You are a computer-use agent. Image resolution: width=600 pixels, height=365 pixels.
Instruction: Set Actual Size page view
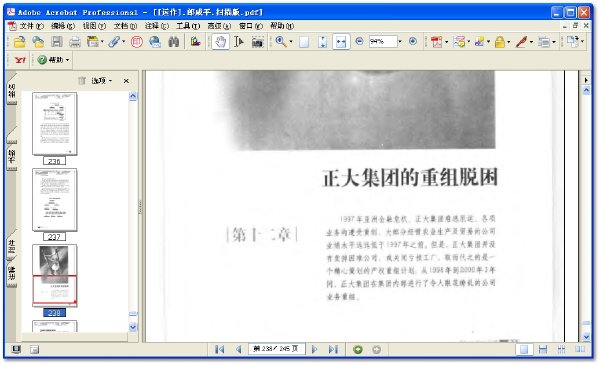coord(304,42)
